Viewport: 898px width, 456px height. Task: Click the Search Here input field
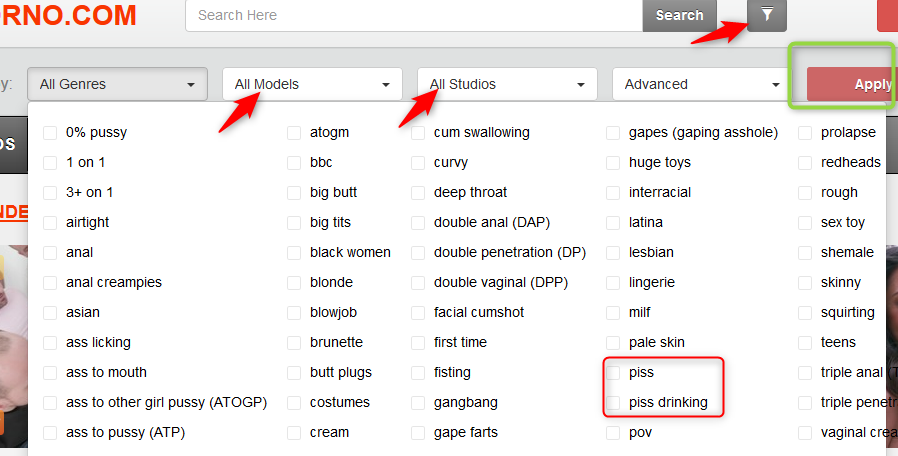413,15
